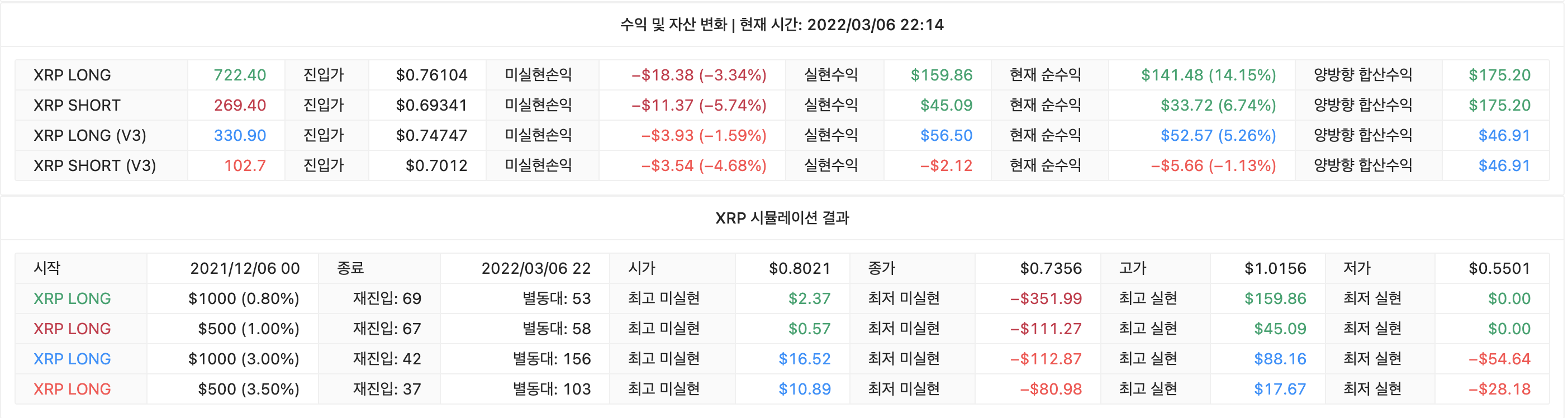The height and width of the screenshot is (418, 1568).
Task: Select the XRP SHORT (V3) row label
Action: (x=94, y=165)
